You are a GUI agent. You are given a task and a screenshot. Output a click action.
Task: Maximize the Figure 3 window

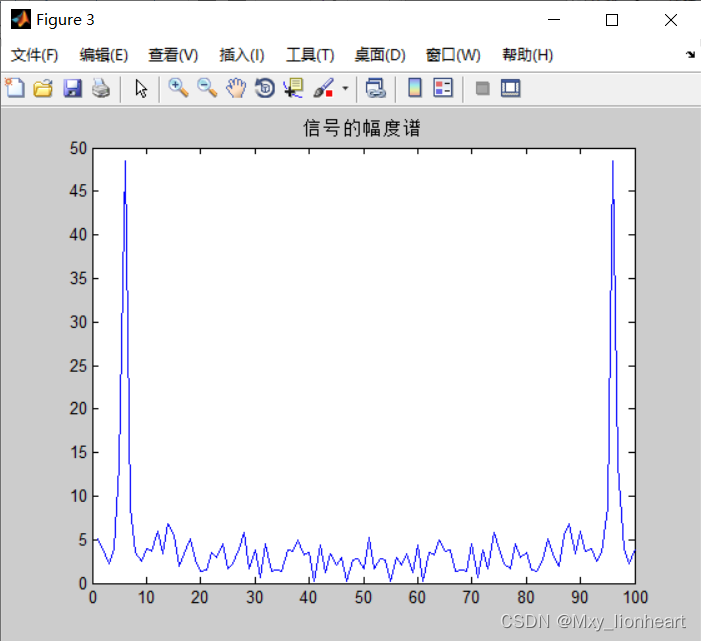click(x=612, y=20)
